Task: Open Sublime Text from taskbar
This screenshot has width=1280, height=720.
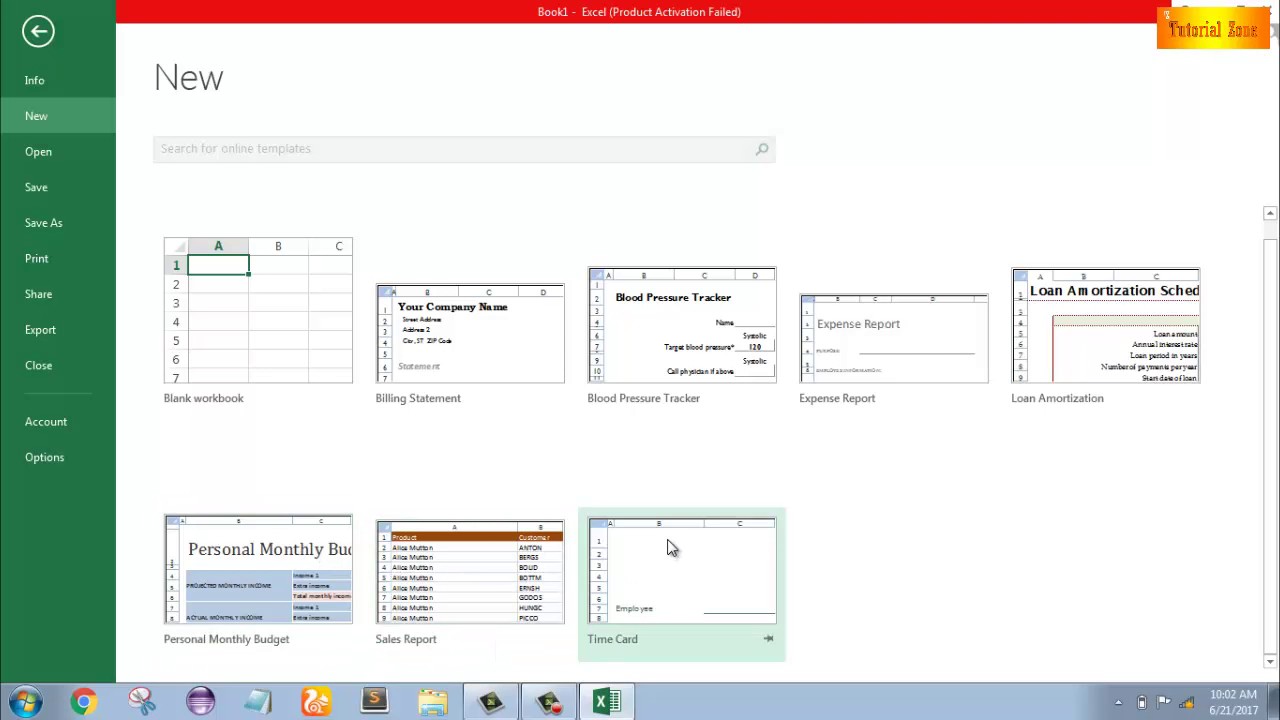Action: (374, 702)
